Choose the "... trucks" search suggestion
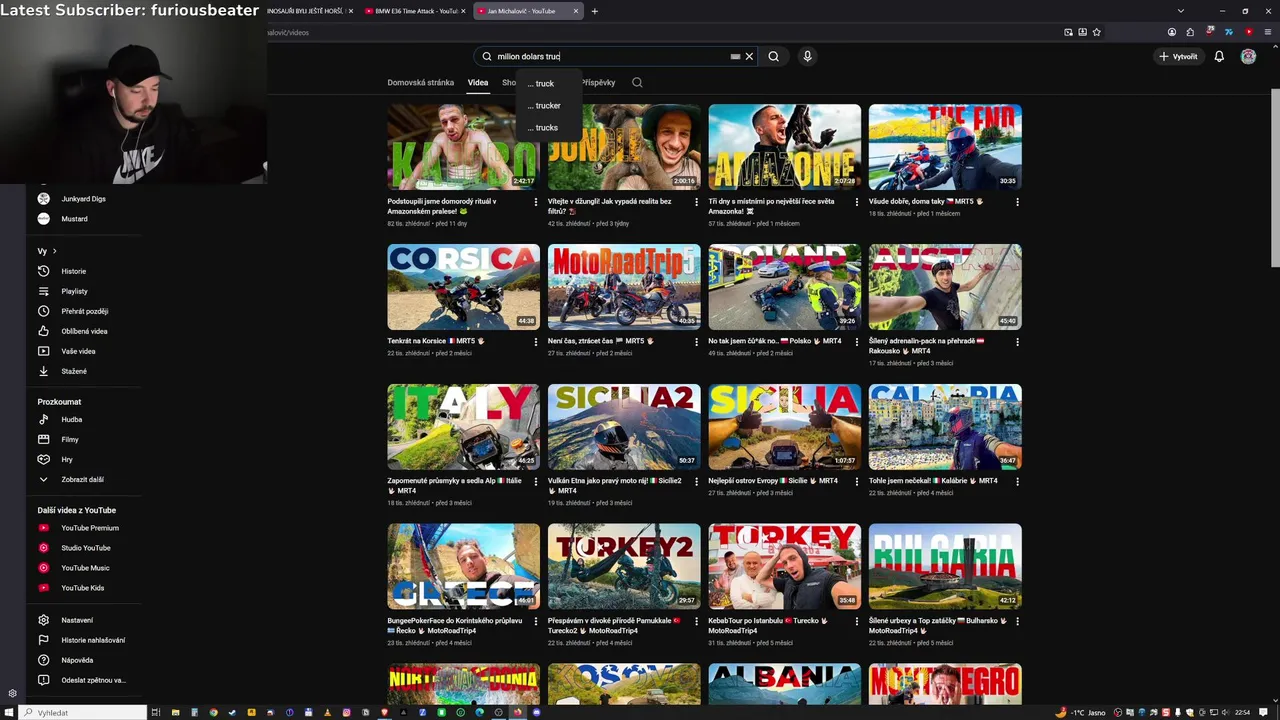Viewport: 1280px width, 720px height. click(543, 128)
